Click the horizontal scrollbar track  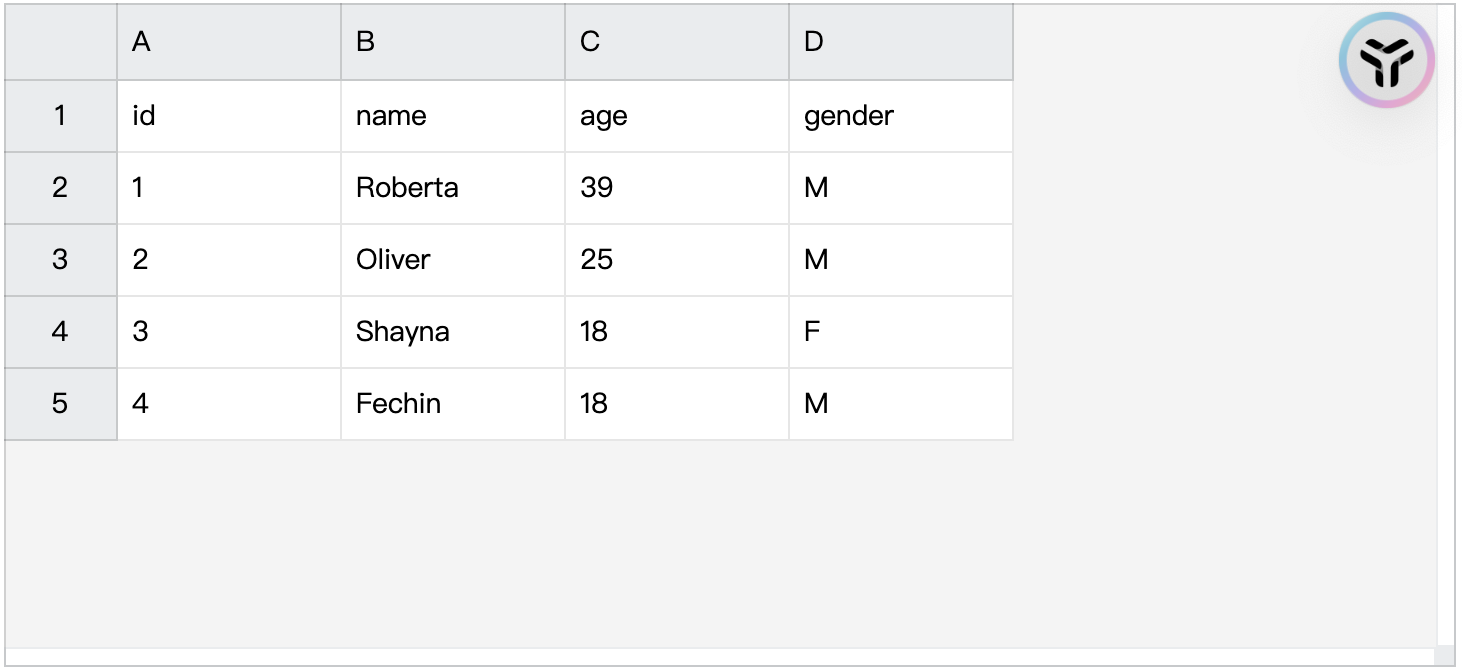(720, 657)
